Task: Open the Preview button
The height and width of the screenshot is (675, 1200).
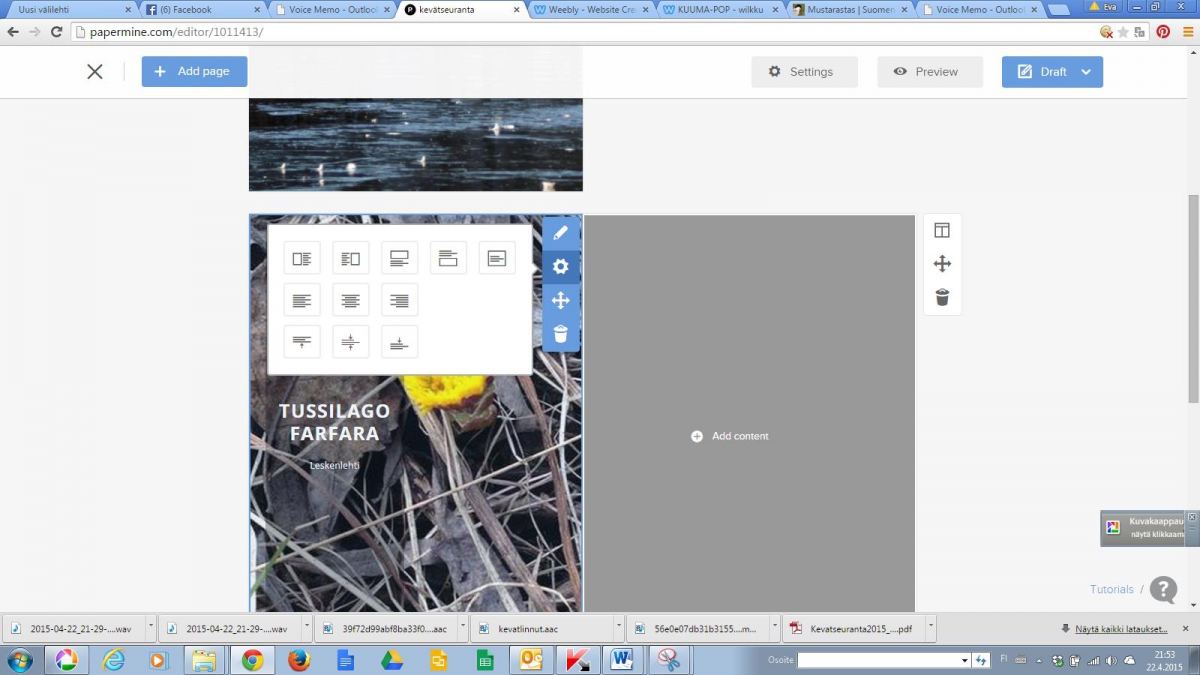Action: (x=929, y=72)
